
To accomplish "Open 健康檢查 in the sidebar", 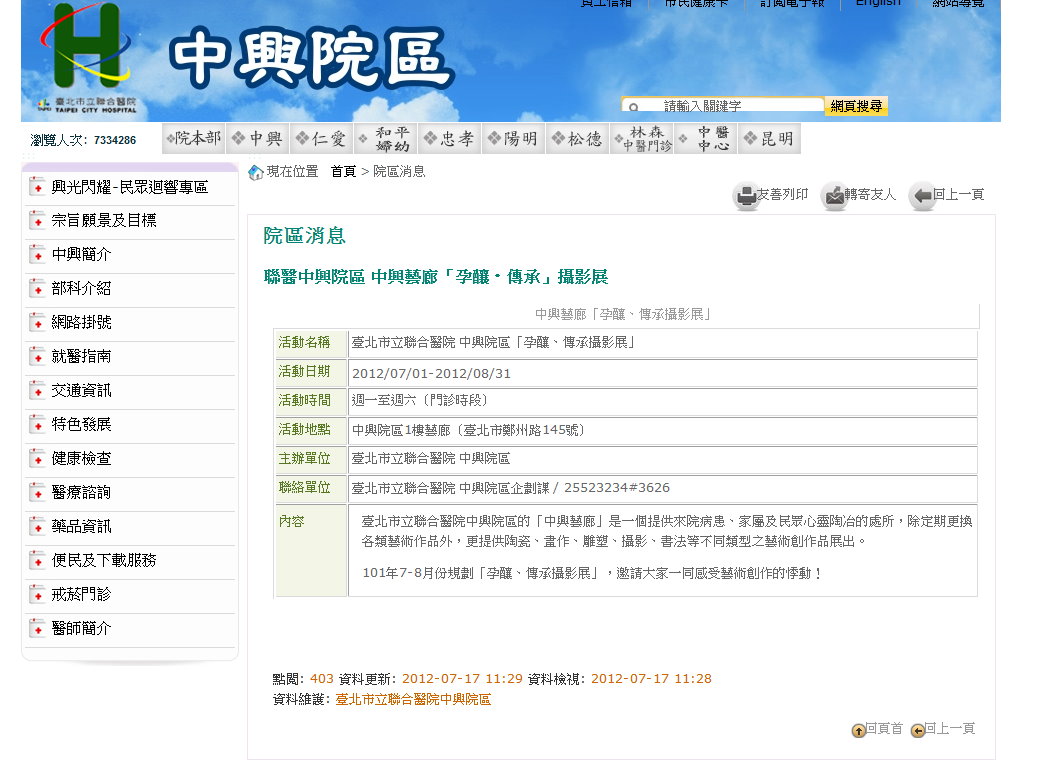I will (x=82, y=458).
